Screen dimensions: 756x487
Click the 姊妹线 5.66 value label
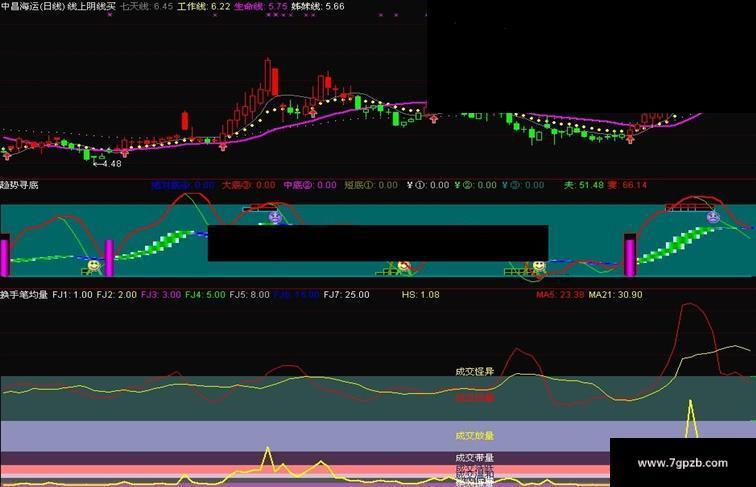(x=318, y=6)
